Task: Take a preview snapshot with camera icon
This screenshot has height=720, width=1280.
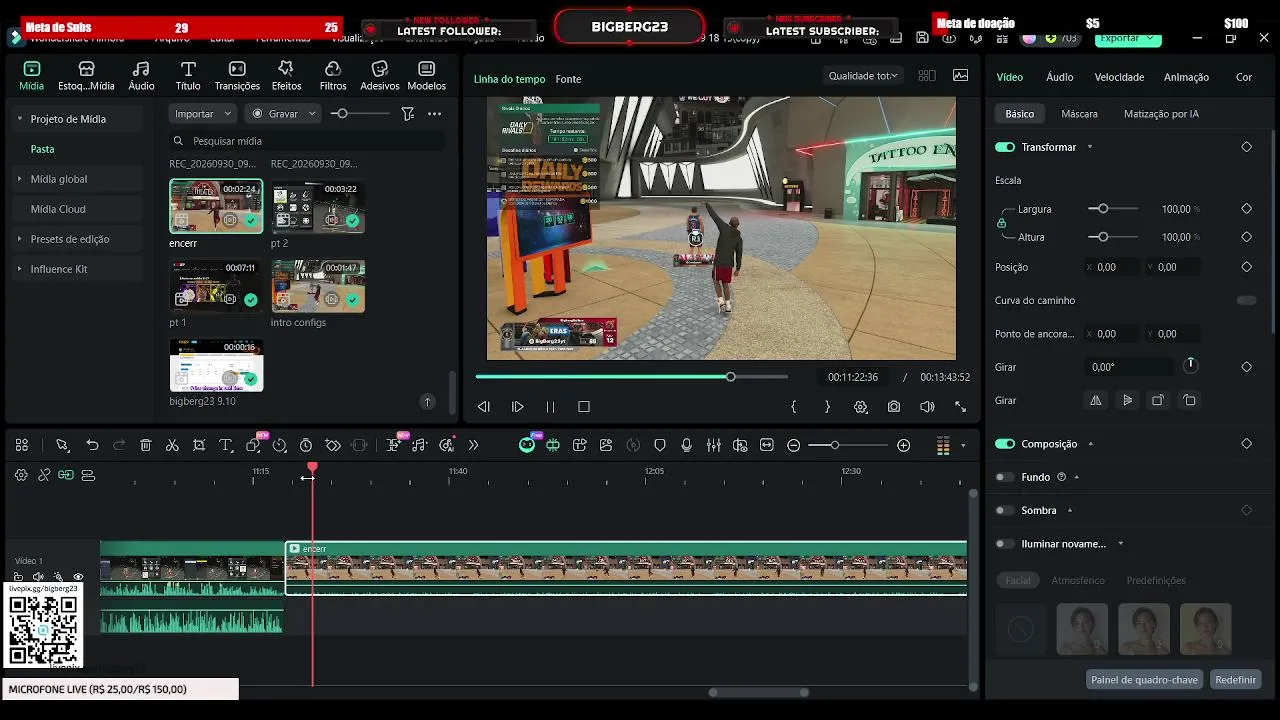Action: [x=894, y=407]
